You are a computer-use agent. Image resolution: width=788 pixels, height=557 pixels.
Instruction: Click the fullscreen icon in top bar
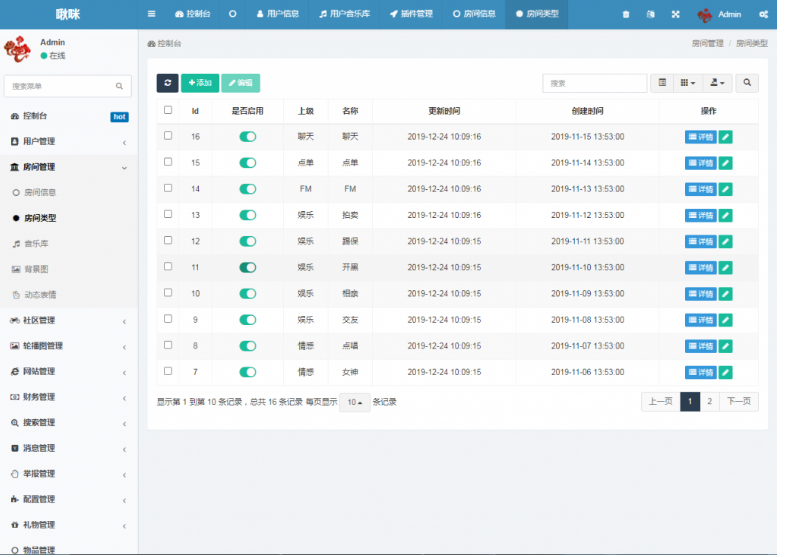click(x=675, y=15)
